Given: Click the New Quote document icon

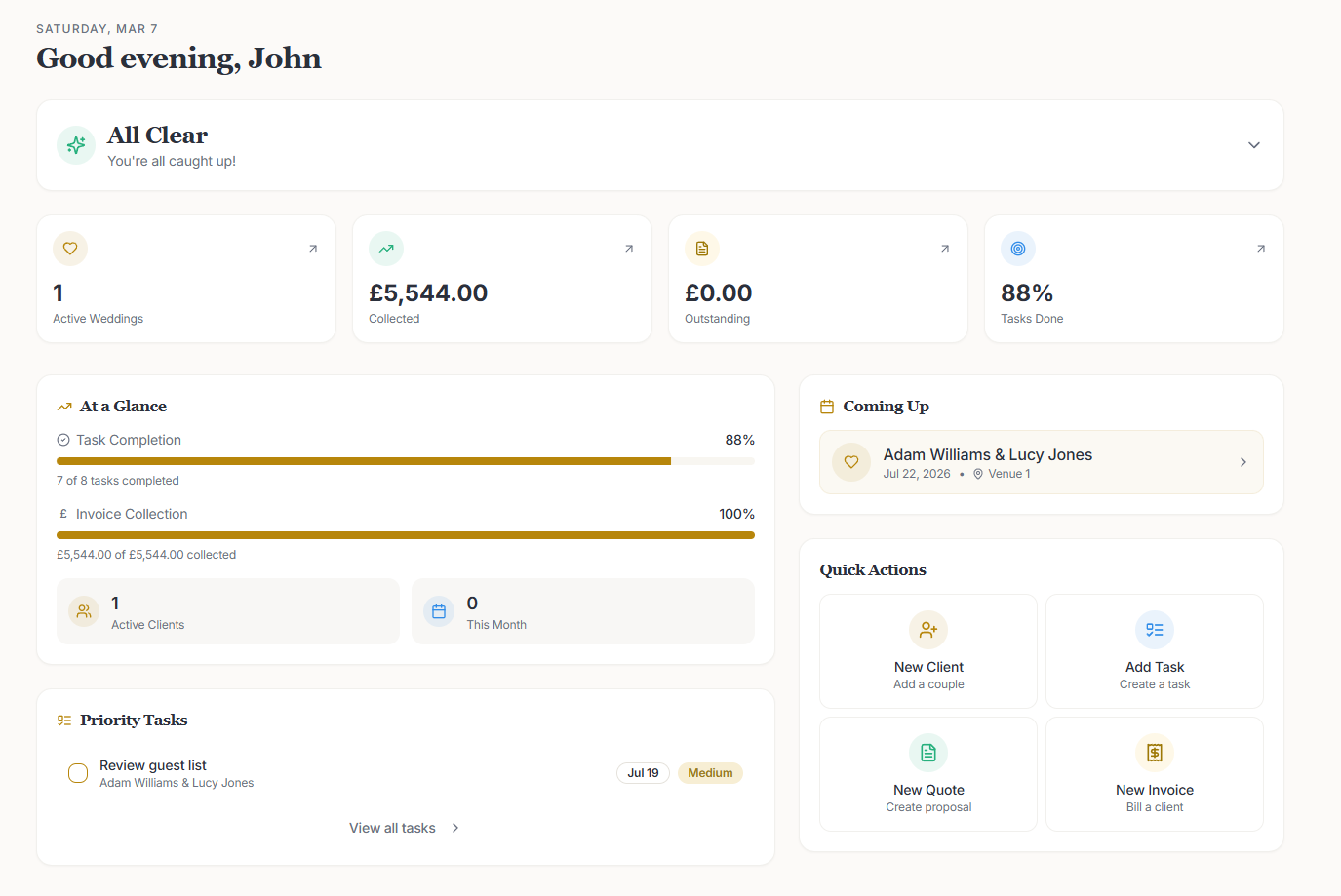Looking at the screenshot, I should [x=927, y=753].
